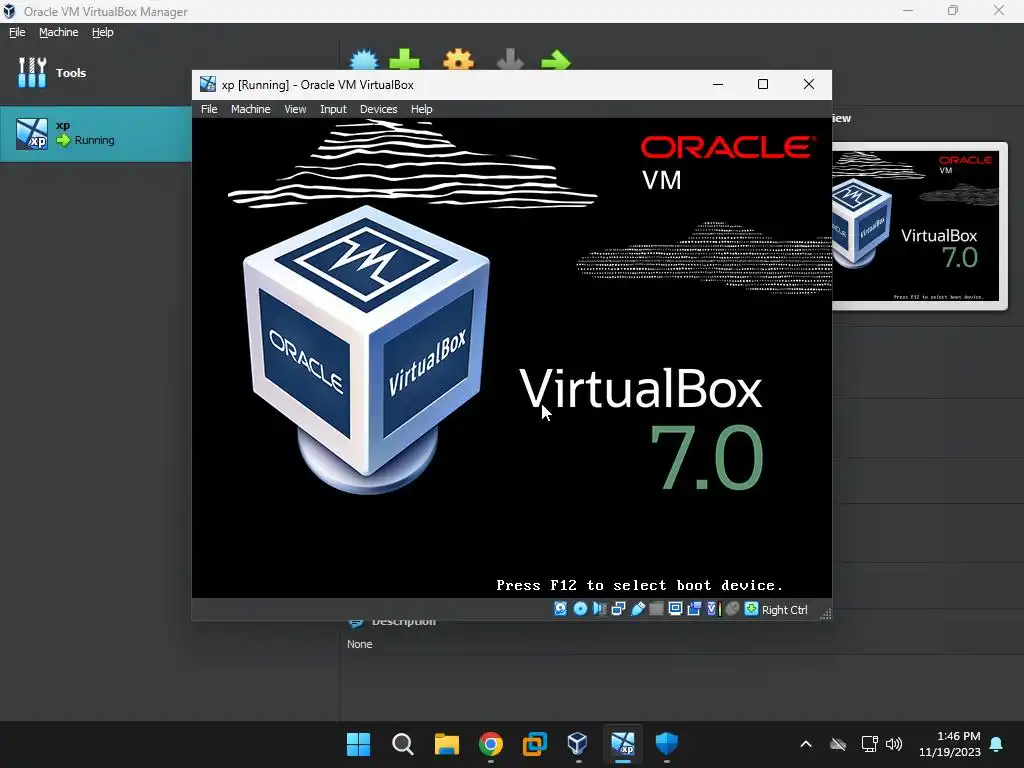Click the notification bell icon
This screenshot has height=768, width=1024.
(997, 744)
